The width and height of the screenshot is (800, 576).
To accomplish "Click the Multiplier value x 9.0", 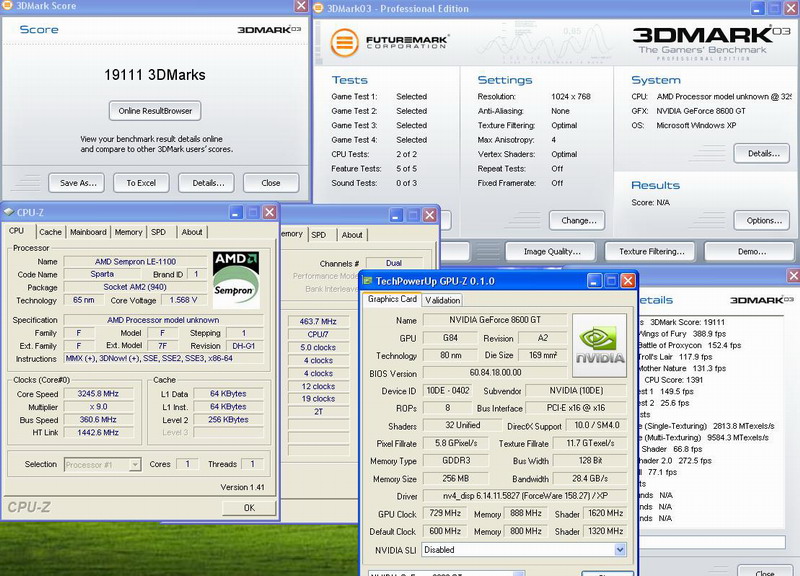I will click(98, 407).
